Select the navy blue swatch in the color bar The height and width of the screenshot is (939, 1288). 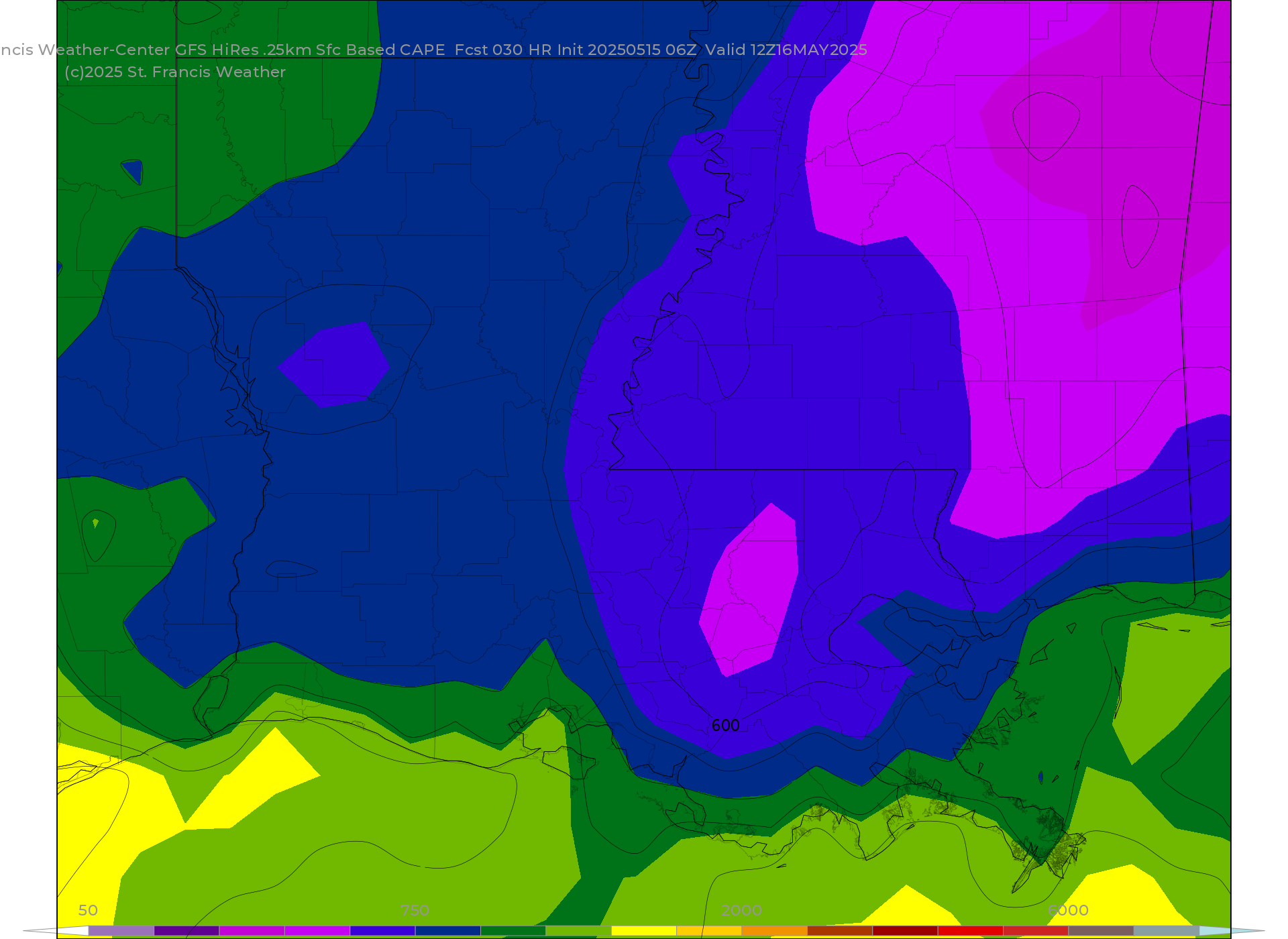[448, 931]
